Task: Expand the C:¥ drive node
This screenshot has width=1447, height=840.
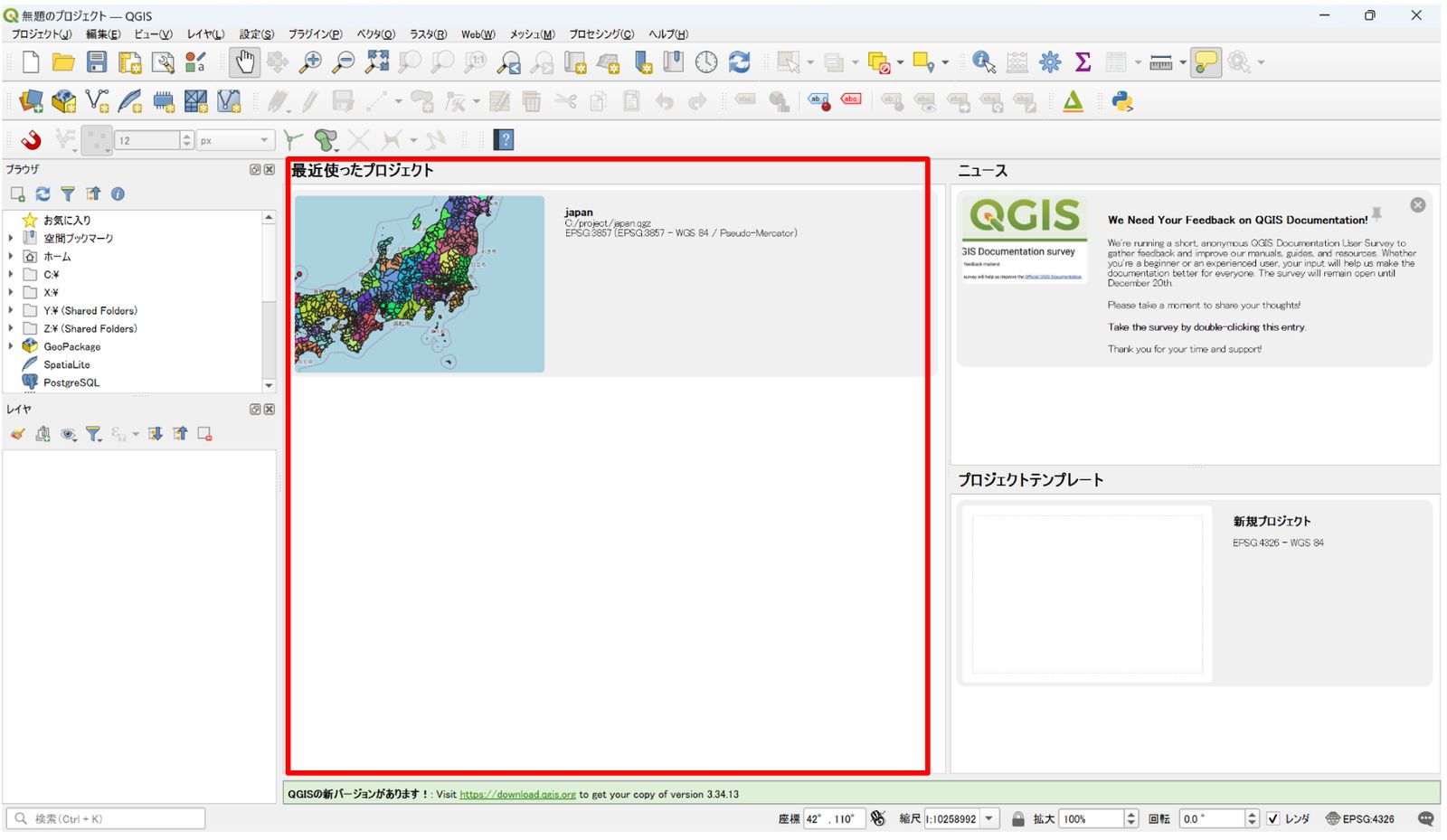Action: (x=11, y=274)
